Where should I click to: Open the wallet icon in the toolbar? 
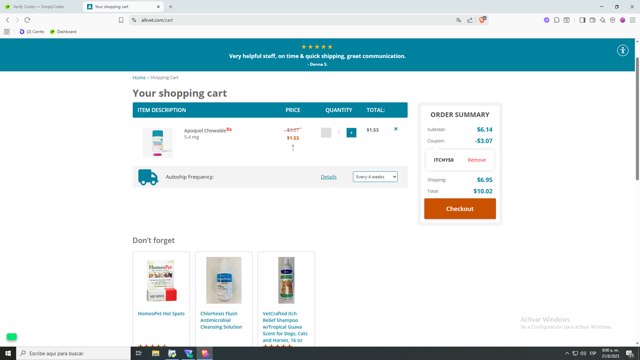(592, 20)
